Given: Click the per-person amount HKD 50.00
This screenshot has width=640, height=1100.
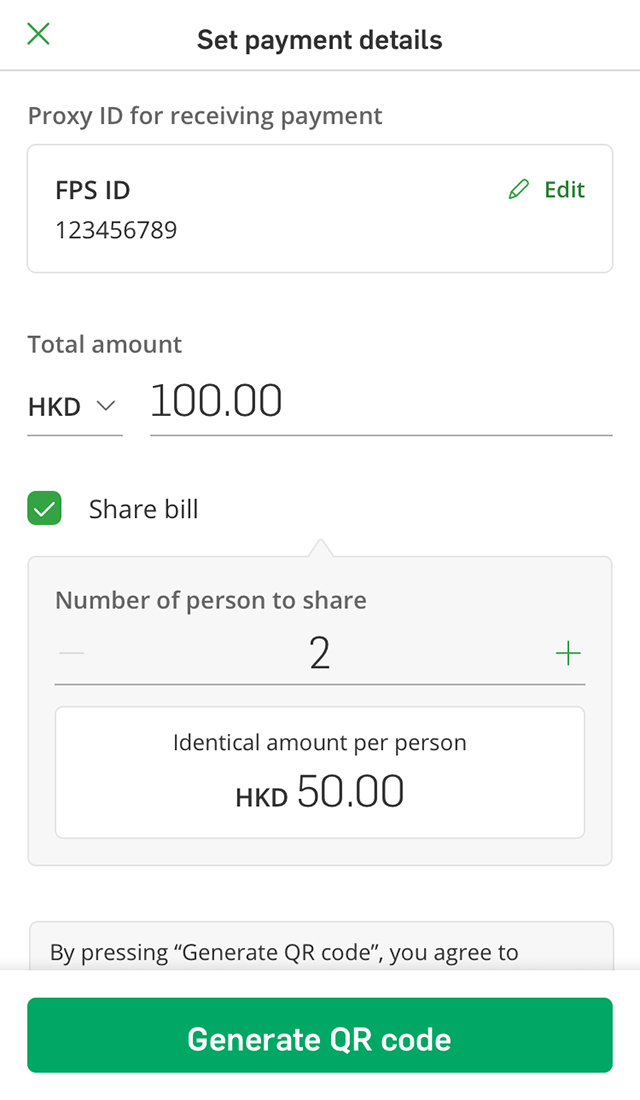Looking at the screenshot, I should tap(320, 792).
